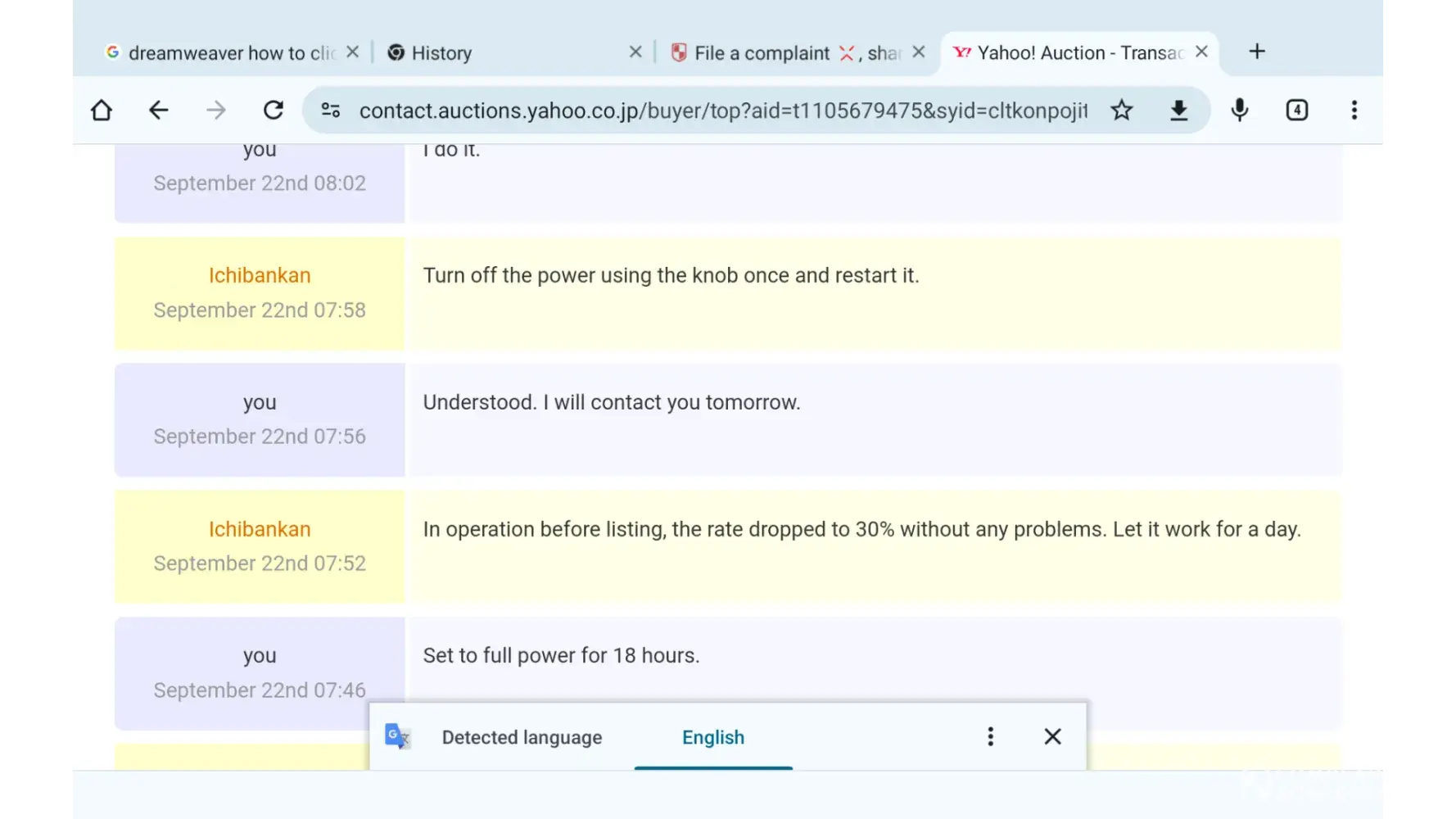Switch to the History tab
Viewport: 1456px width, 819px height.
(x=491, y=53)
